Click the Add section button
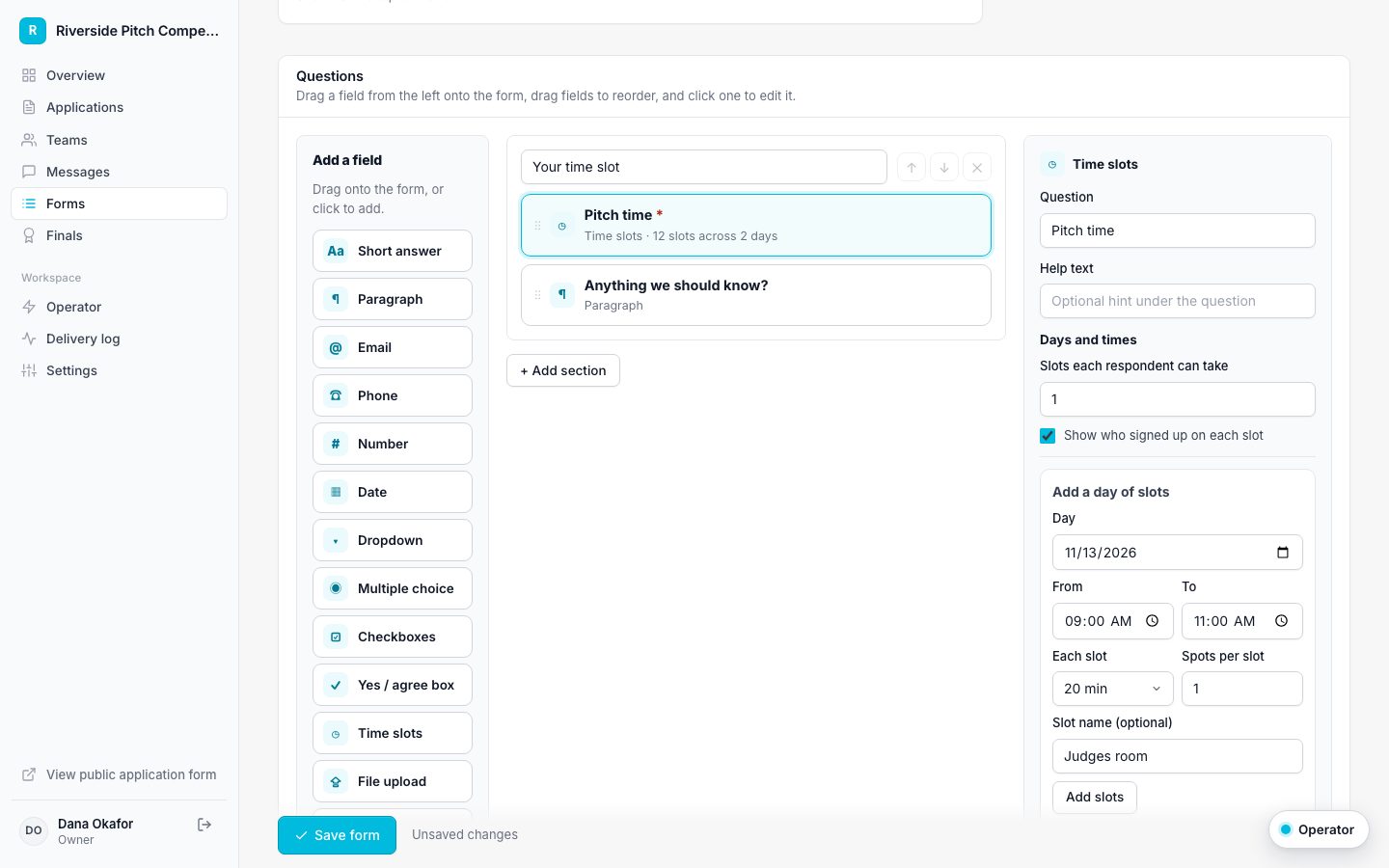This screenshot has width=1389, height=868. (563, 370)
